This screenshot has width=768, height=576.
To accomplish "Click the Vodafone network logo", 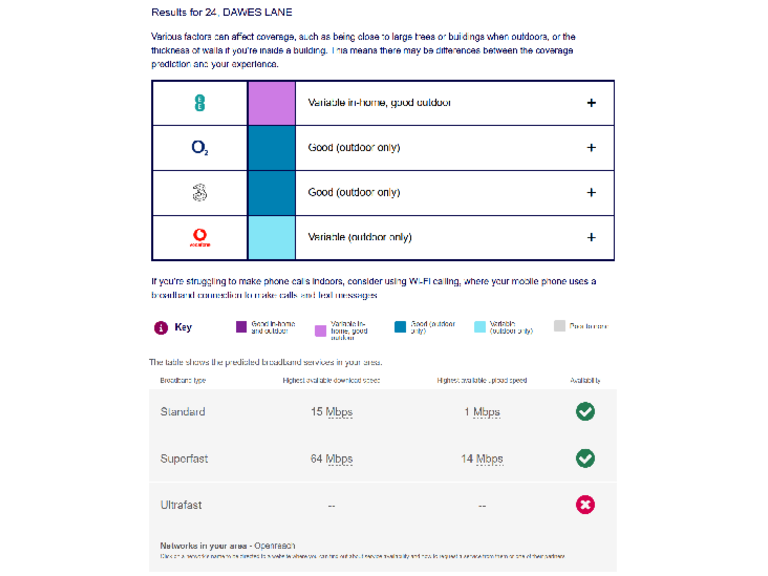I will [x=200, y=238].
